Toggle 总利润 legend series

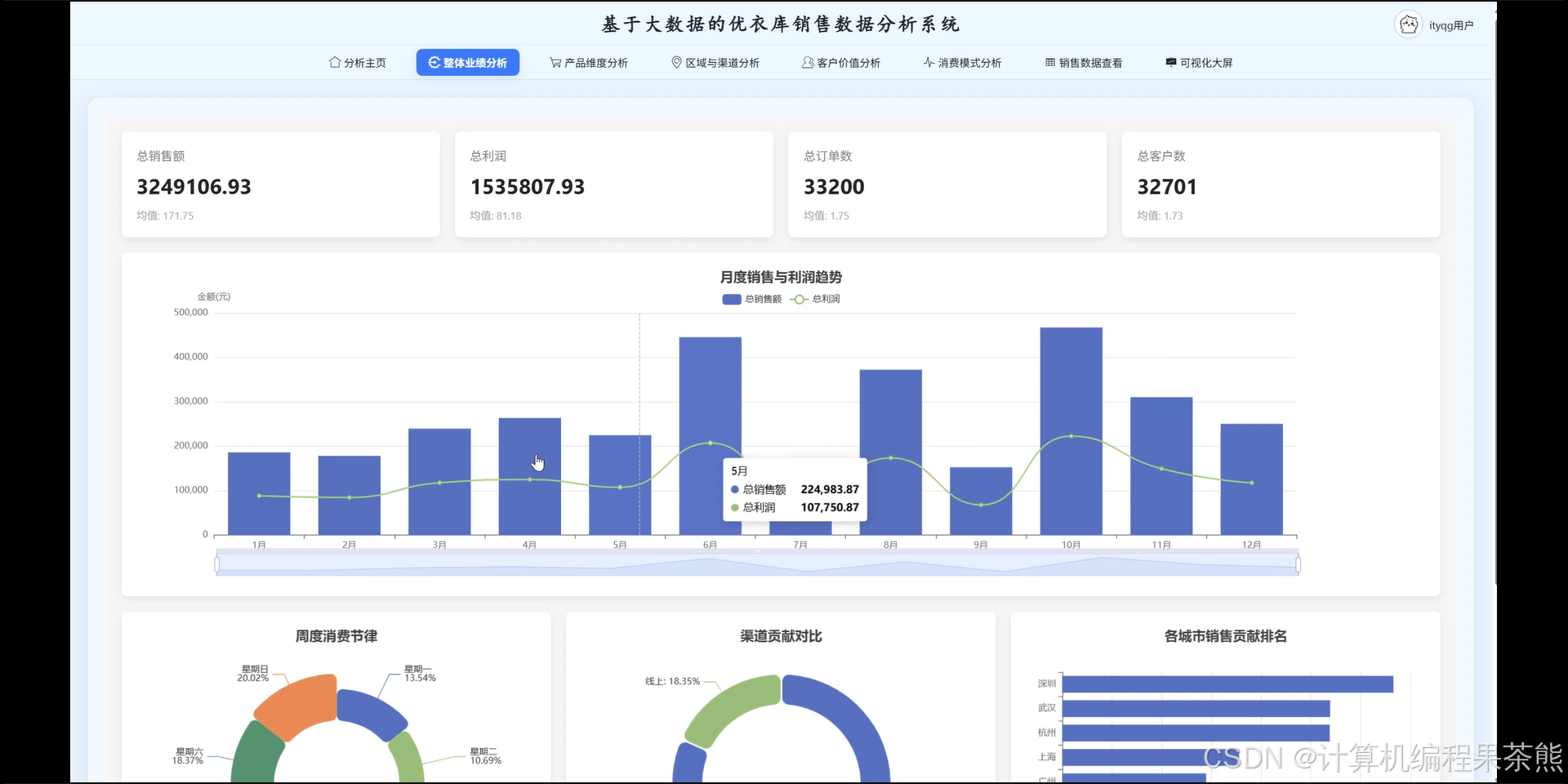tap(815, 299)
